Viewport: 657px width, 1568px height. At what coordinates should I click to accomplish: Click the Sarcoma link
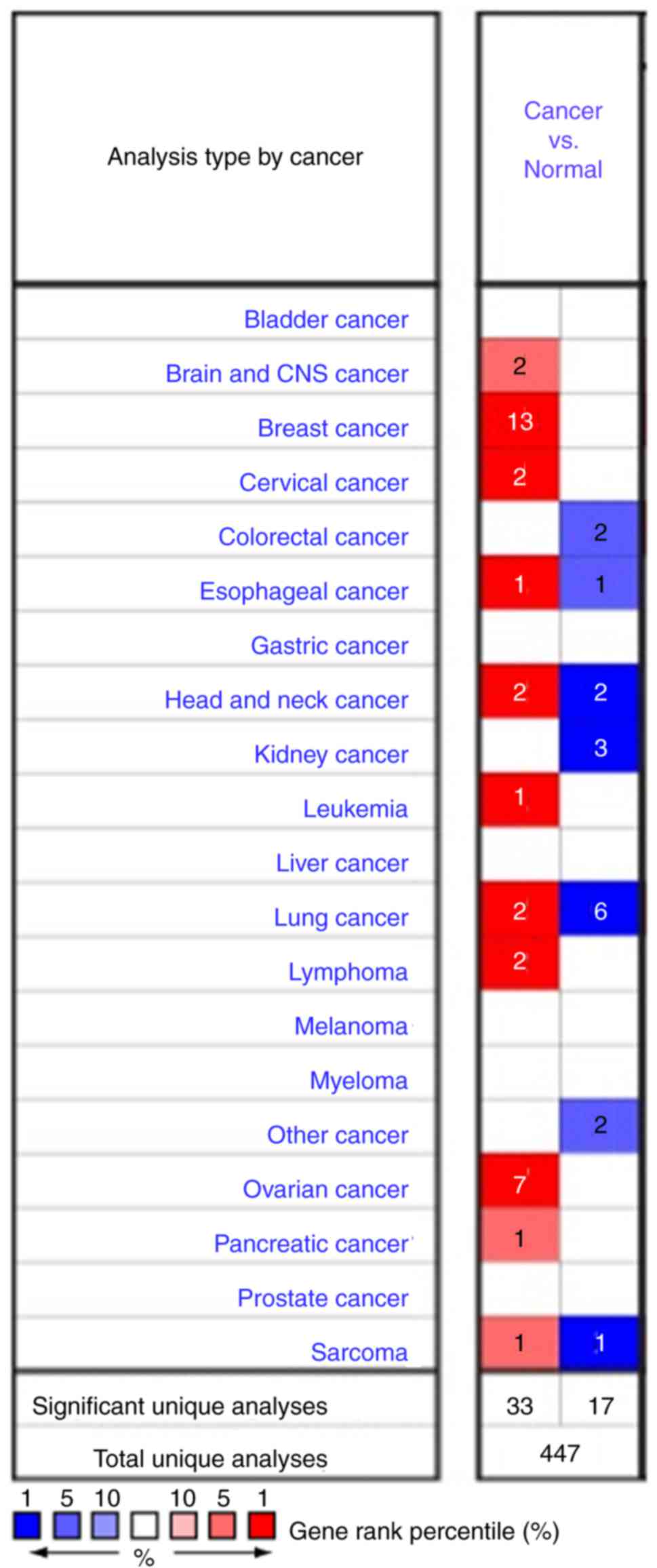[359, 1352]
